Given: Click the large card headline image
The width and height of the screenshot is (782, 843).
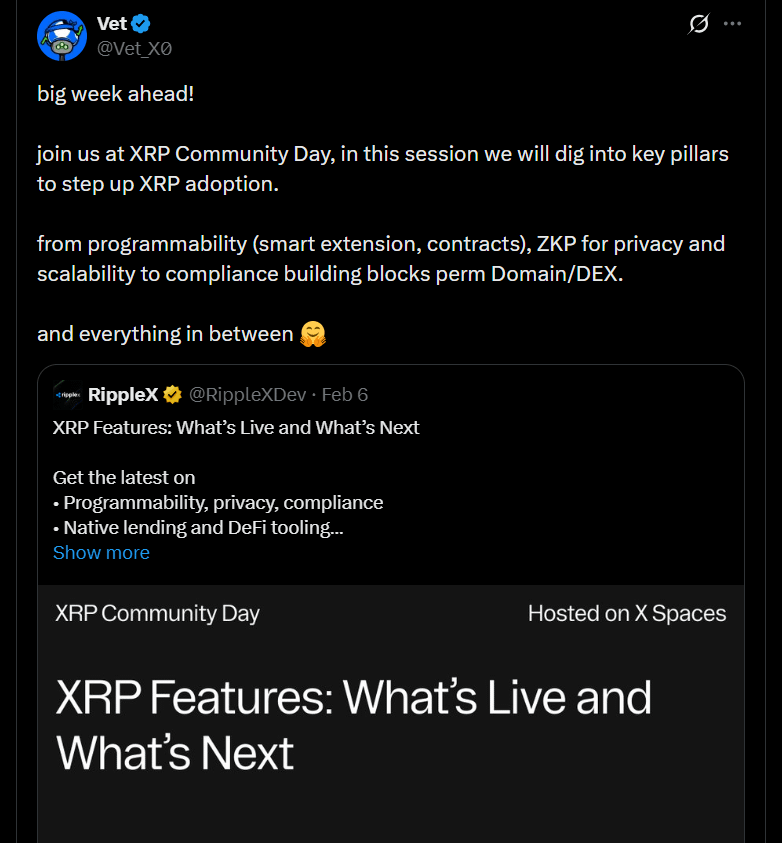Looking at the screenshot, I should point(353,724).
